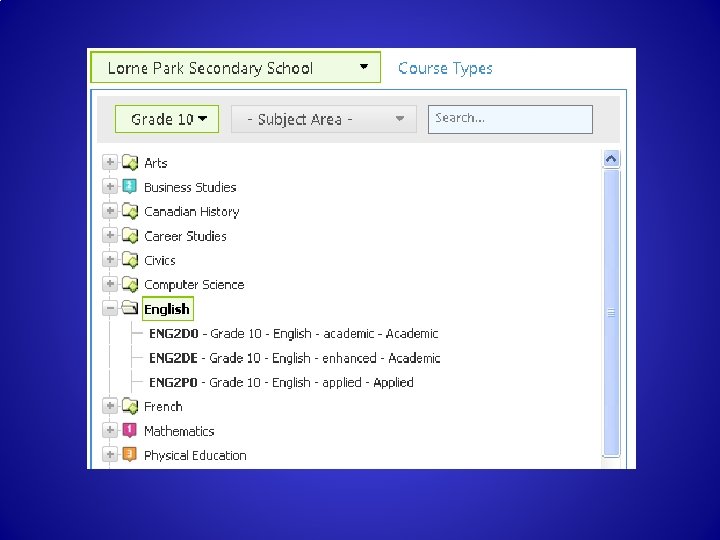
Task: Select the ENG2DE enhanced English course
Action: coord(294,358)
